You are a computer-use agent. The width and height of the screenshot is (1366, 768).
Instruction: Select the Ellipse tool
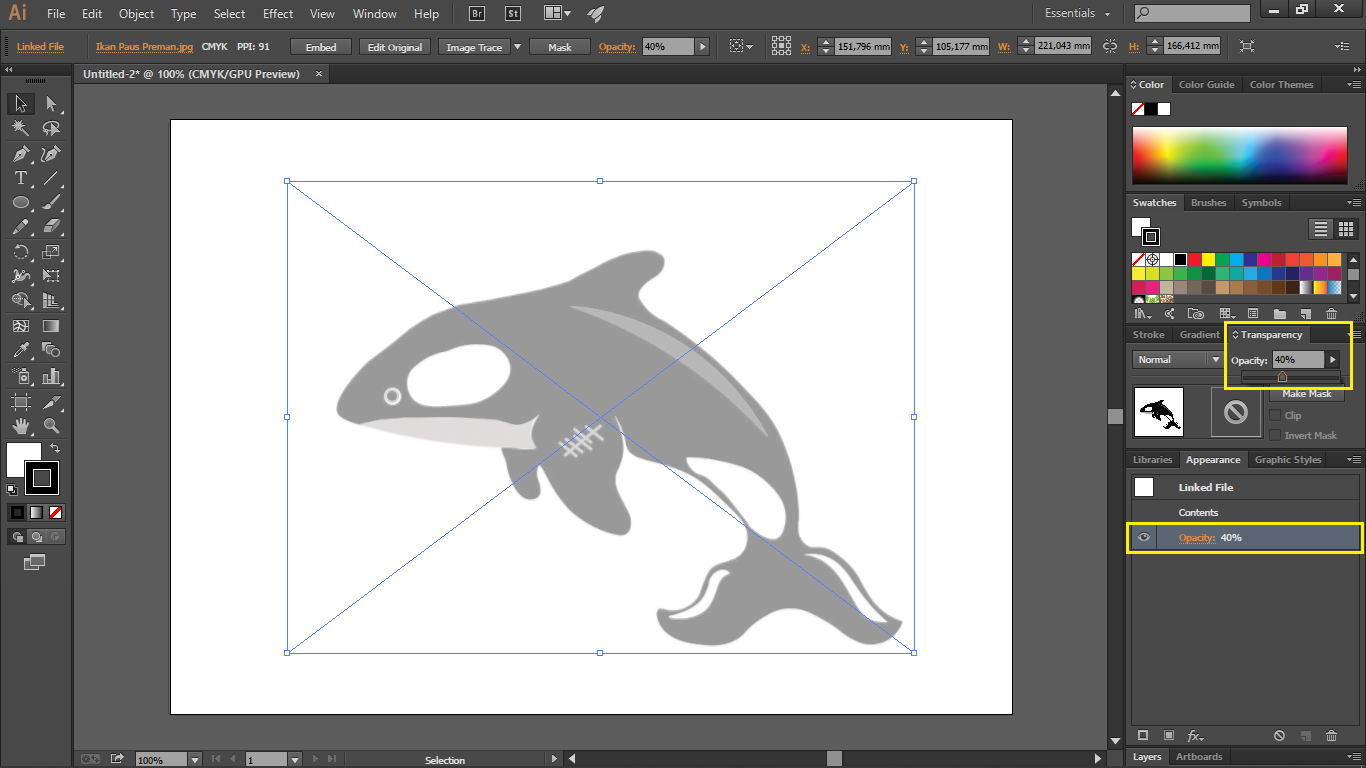tap(20, 203)
